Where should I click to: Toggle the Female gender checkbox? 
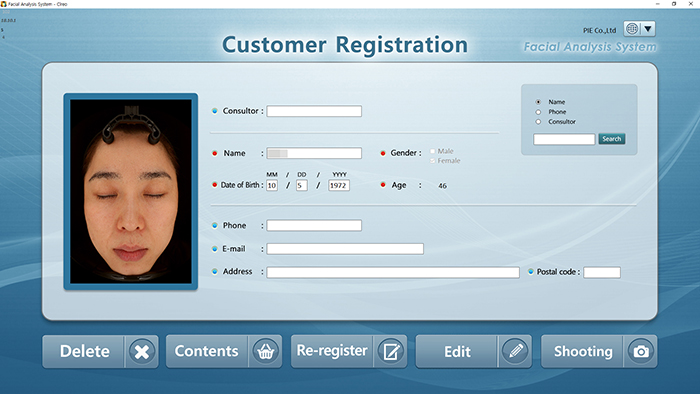(x=432, y=161)
